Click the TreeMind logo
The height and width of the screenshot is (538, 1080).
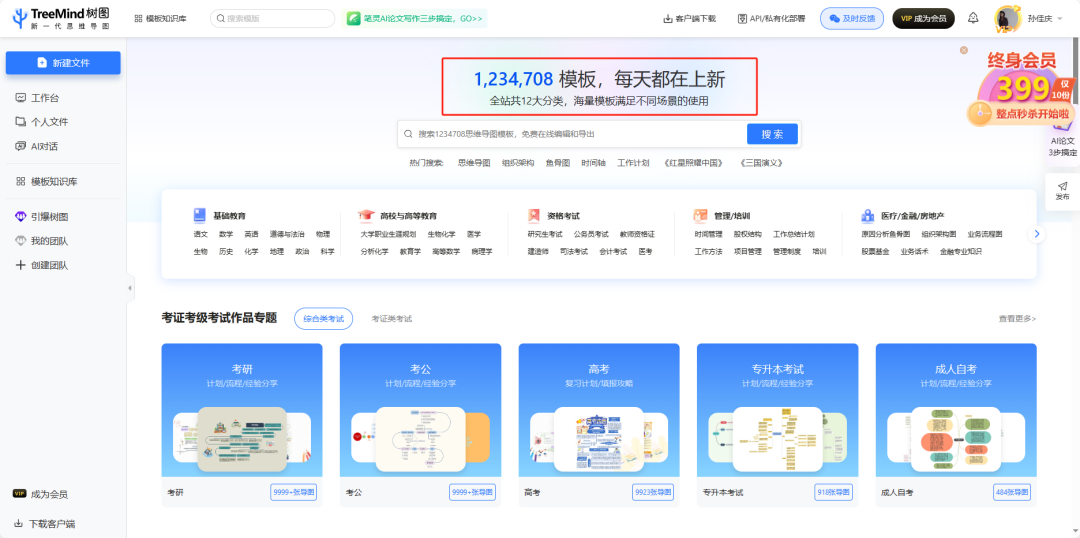(x=61, y=19)
